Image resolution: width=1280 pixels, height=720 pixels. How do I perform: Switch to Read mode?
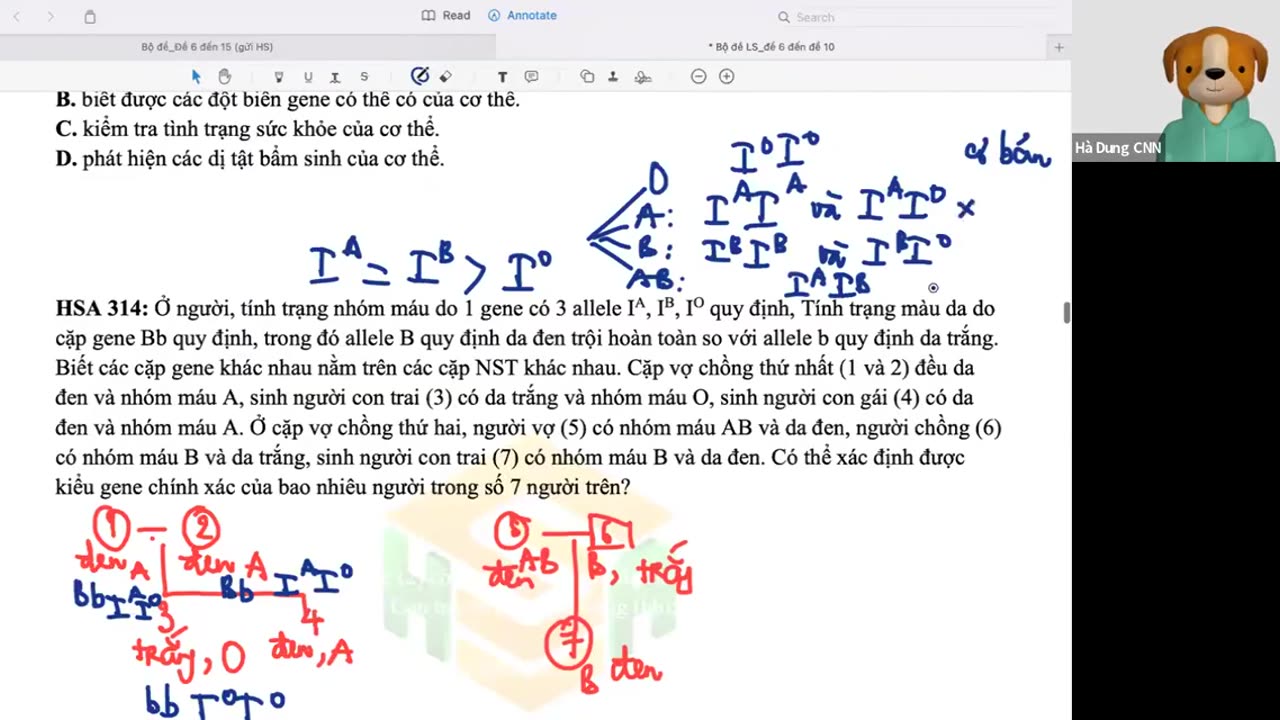pos(446,16)
